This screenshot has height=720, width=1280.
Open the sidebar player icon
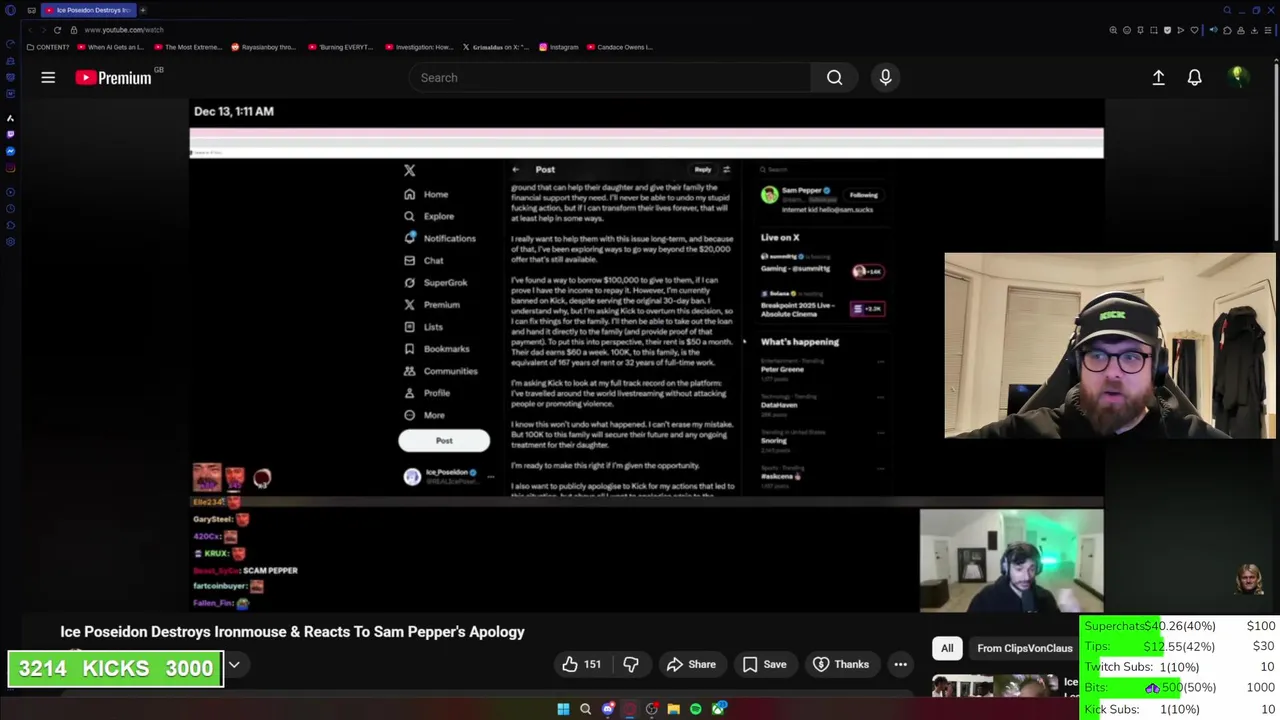(x=10, y=192)
